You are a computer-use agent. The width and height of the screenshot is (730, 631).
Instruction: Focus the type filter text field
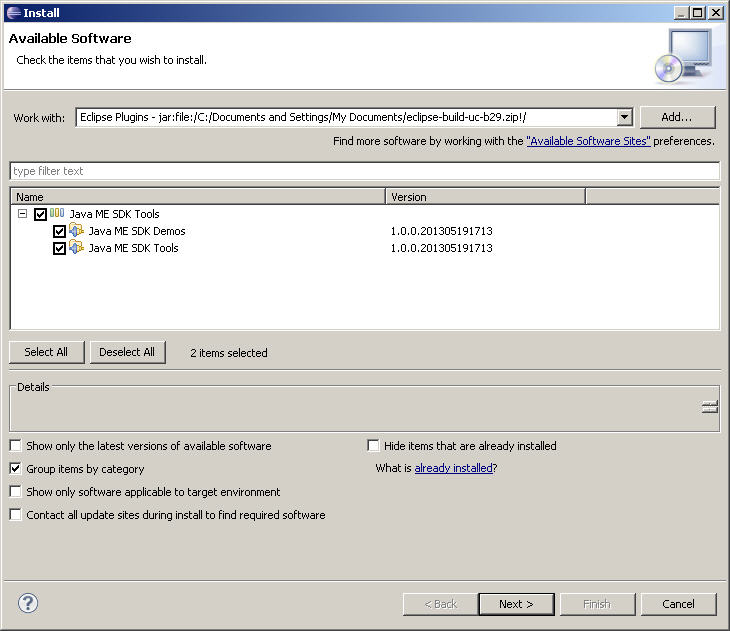(x=364, y=171)
